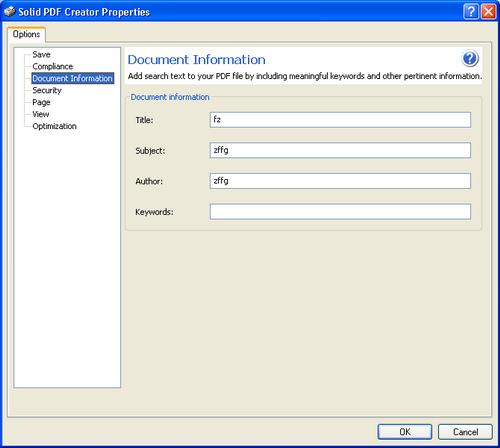Click the Solid PDF Creator printer icon
Viewport: 500px width, 448px height.
10,12
